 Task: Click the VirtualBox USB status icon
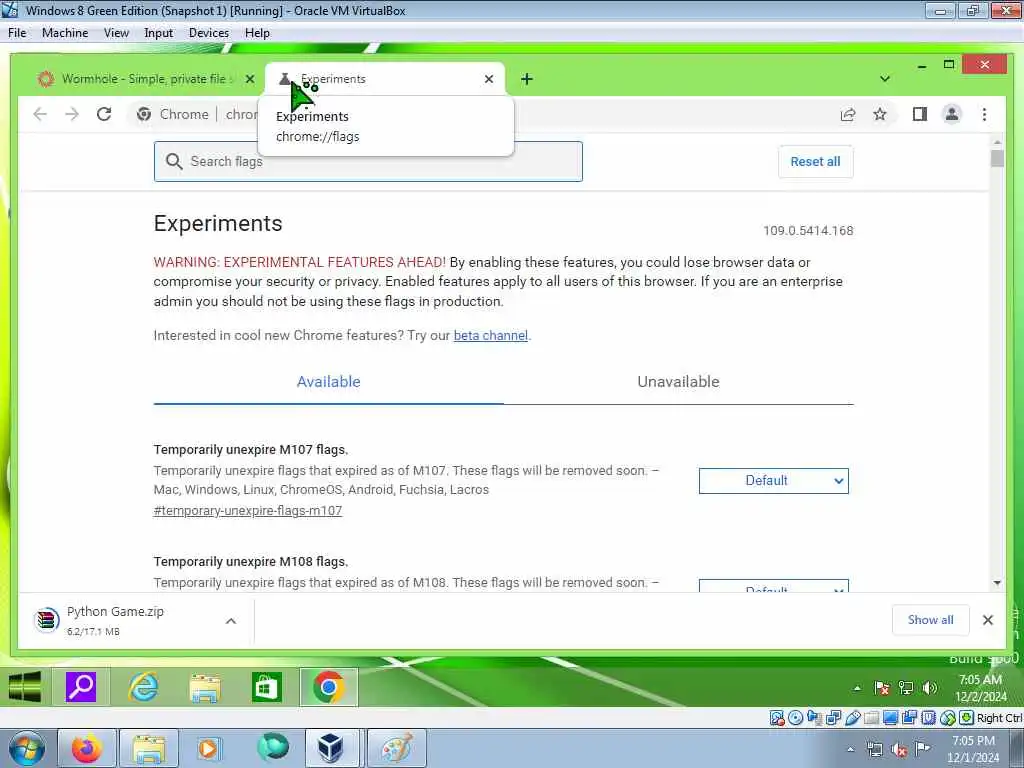pos(853,718)
